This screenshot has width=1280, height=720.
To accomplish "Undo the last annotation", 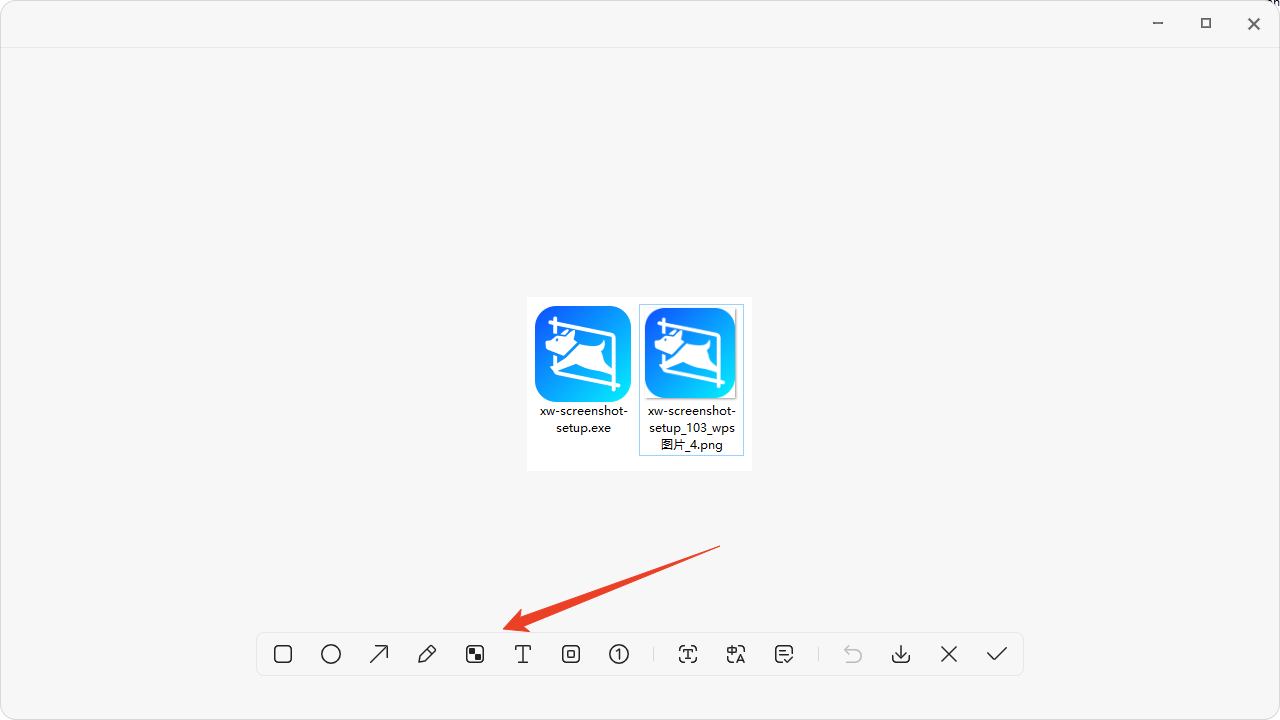I will coord(853,654).
